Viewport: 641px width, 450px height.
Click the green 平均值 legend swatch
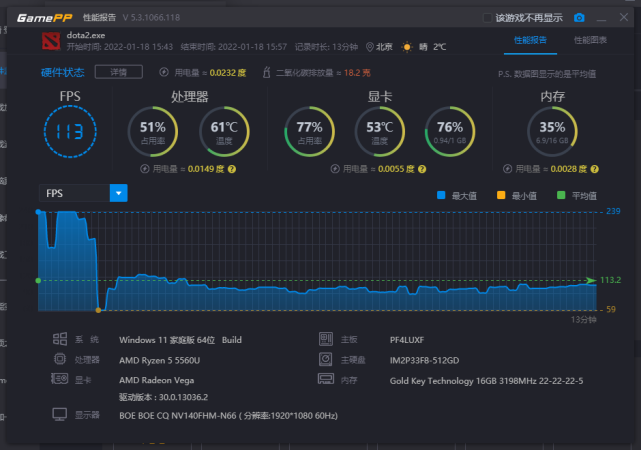tap(561, 195)
